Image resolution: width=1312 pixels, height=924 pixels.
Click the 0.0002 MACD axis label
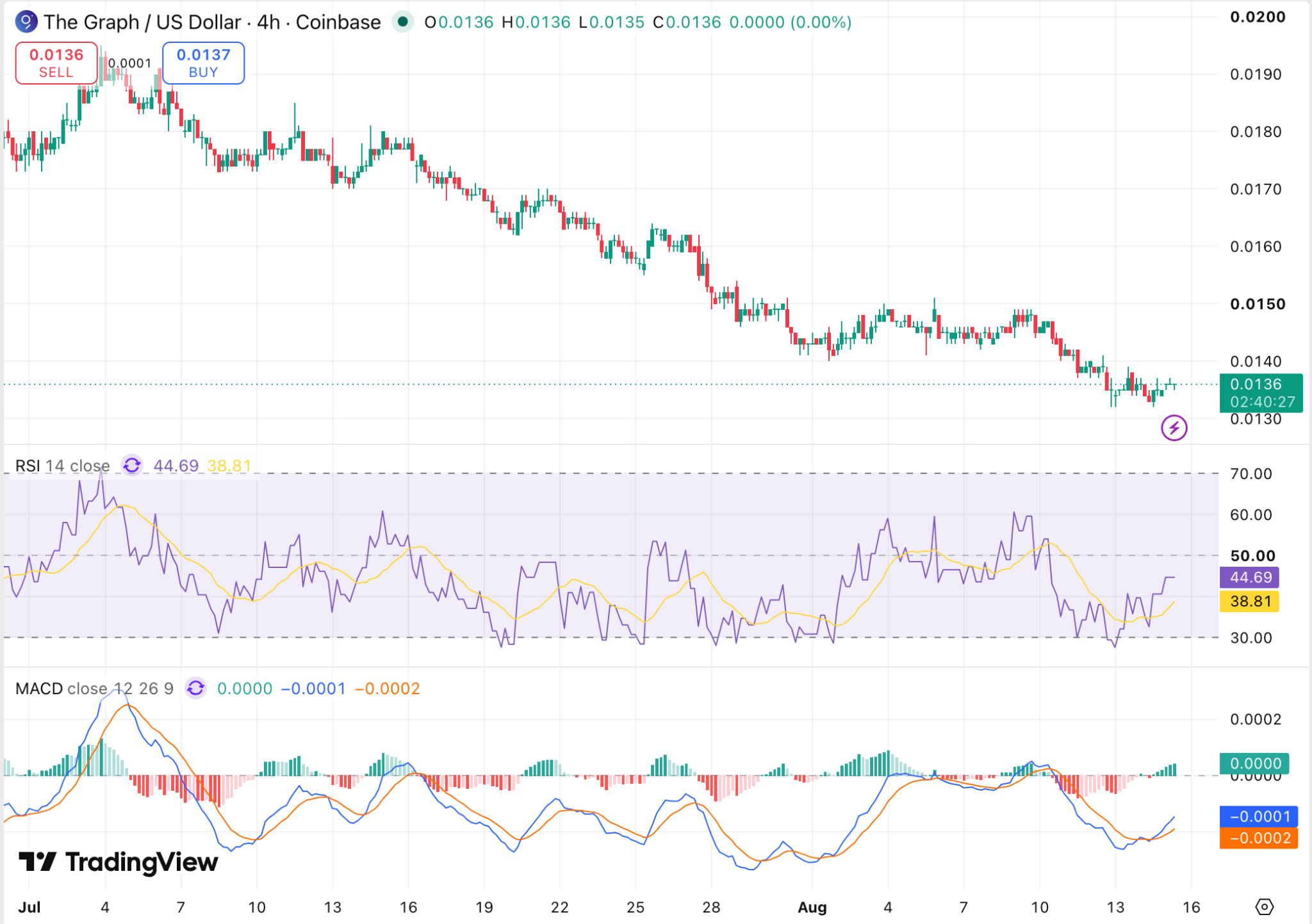tap(1256, 720)
